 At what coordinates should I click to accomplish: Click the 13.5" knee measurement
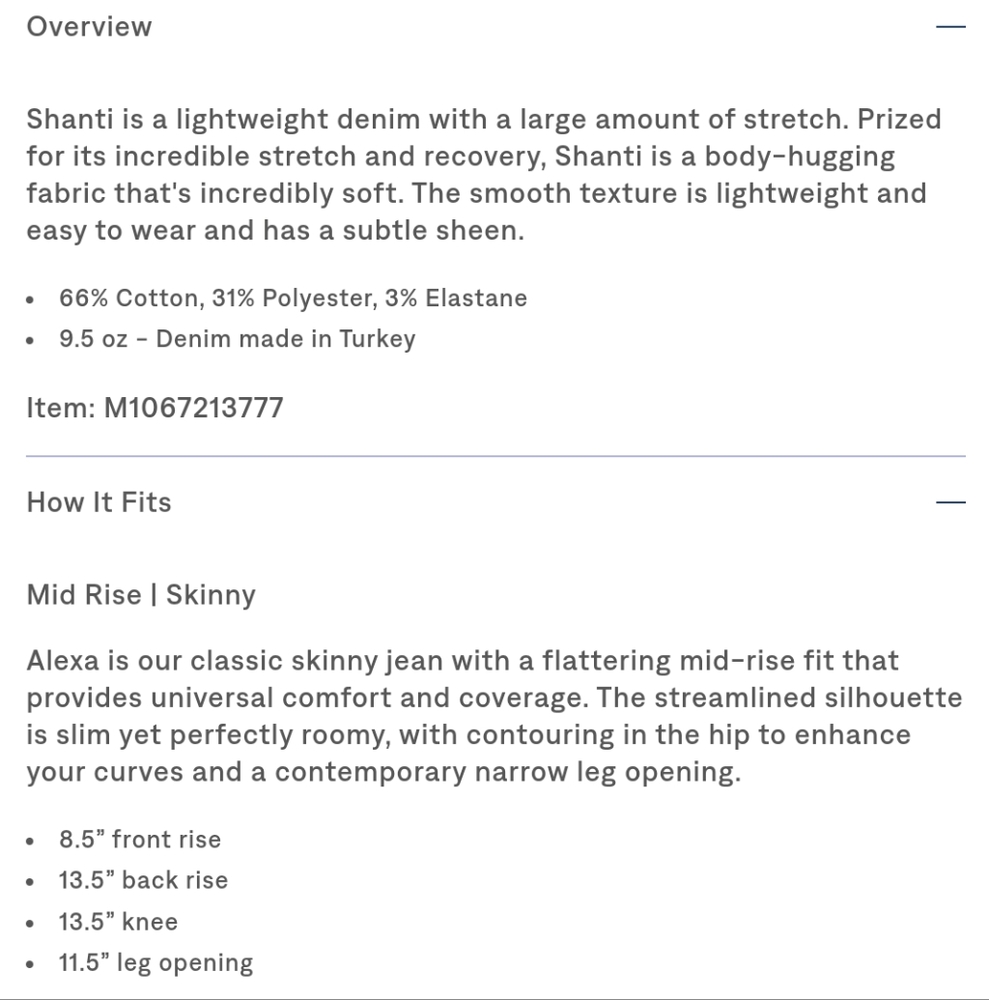118,921
